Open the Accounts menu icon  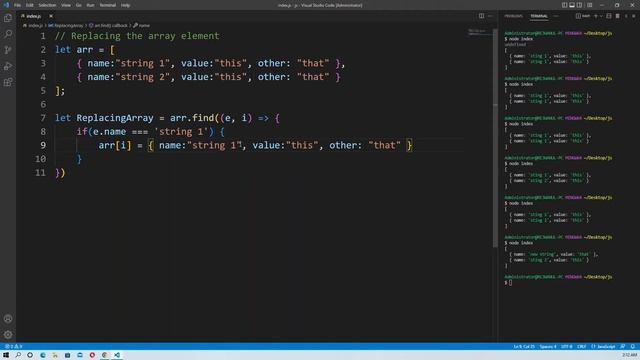pyautogui.click(x=8, y=319)
